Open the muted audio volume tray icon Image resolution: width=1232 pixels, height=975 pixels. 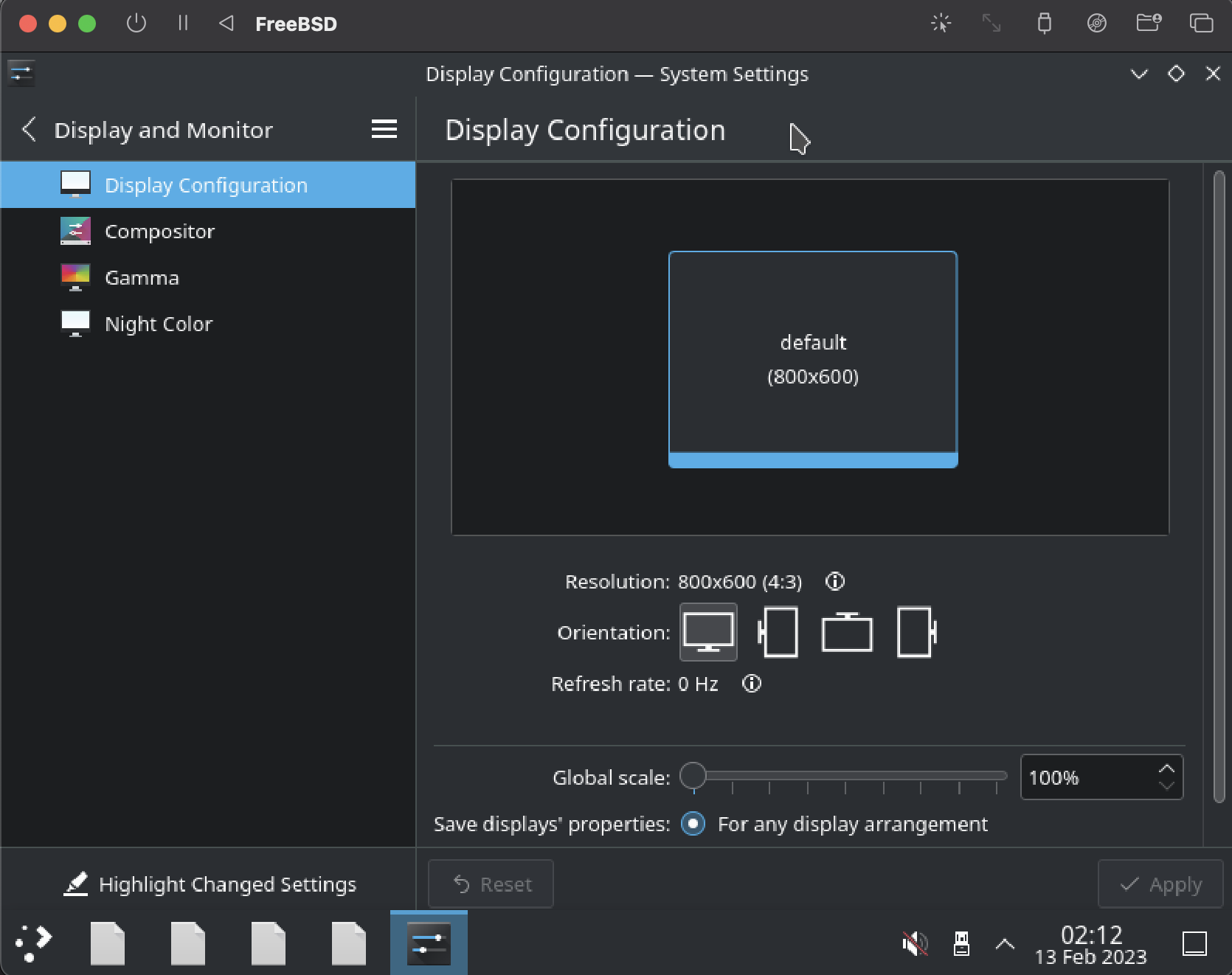[x=915, y=943]
